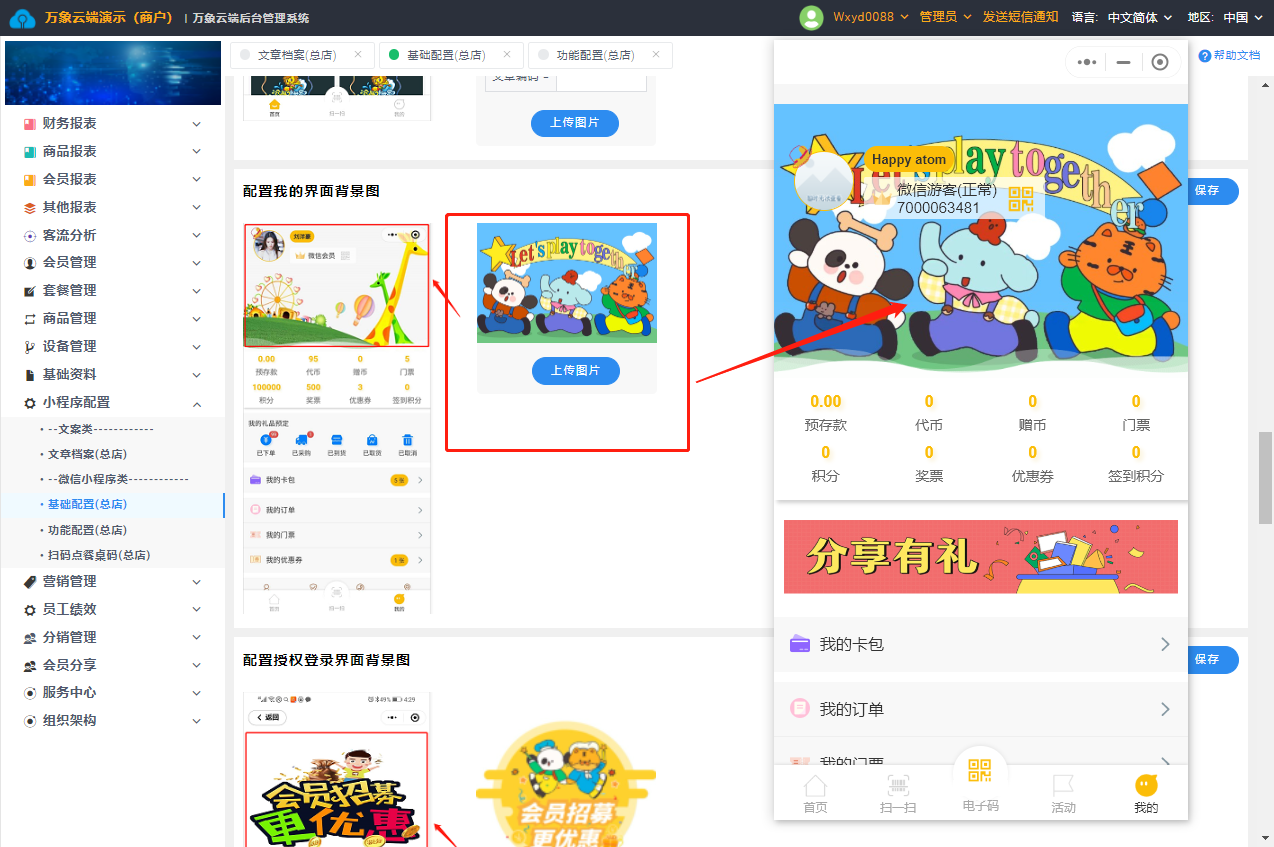Close the 基础配置(总店) tab
Image resolution: width=1274 pixels, height=847 pixels.
(x=507, y=55)
